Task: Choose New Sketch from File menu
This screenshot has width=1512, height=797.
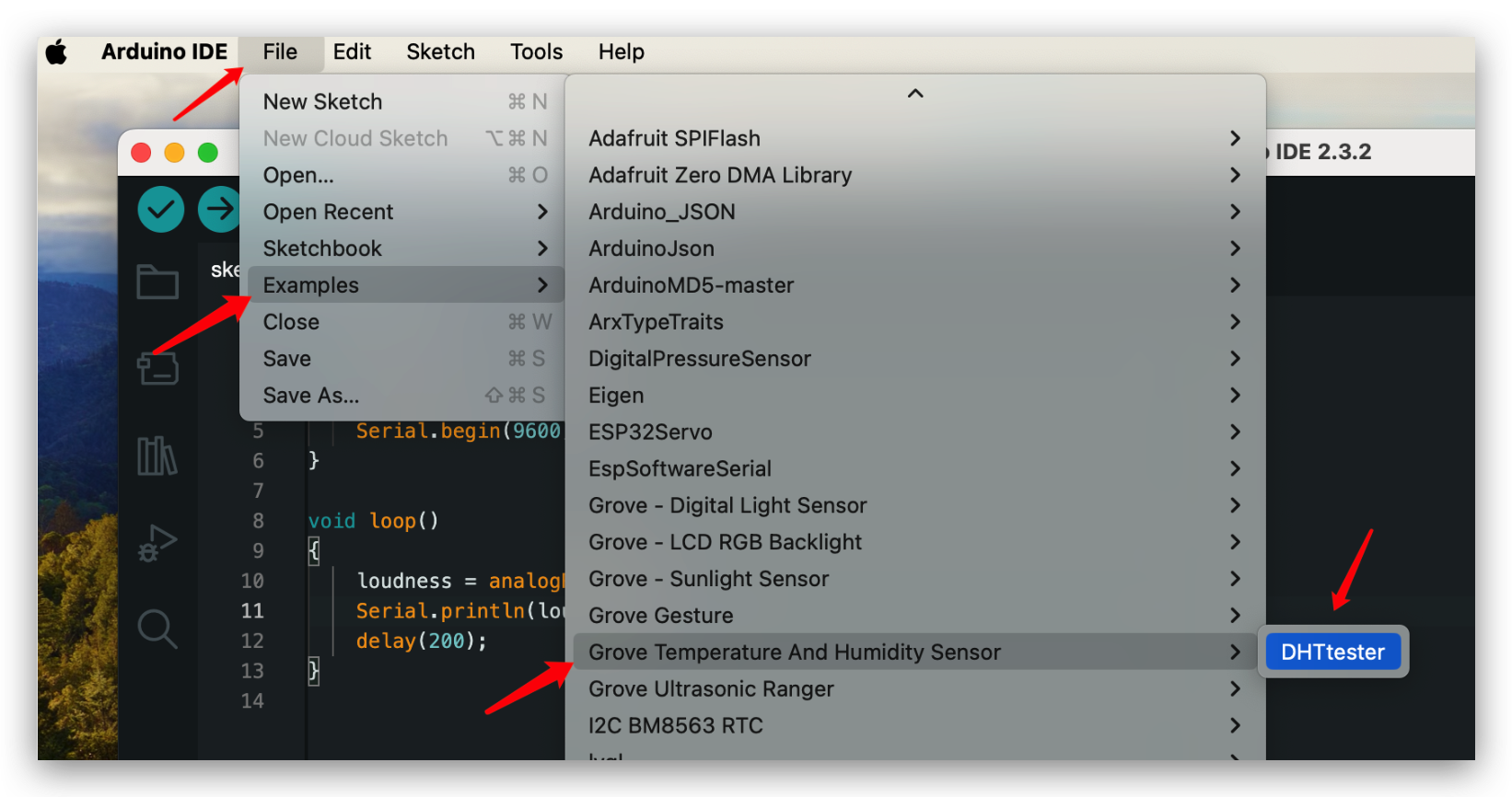Action: [403, 101]
